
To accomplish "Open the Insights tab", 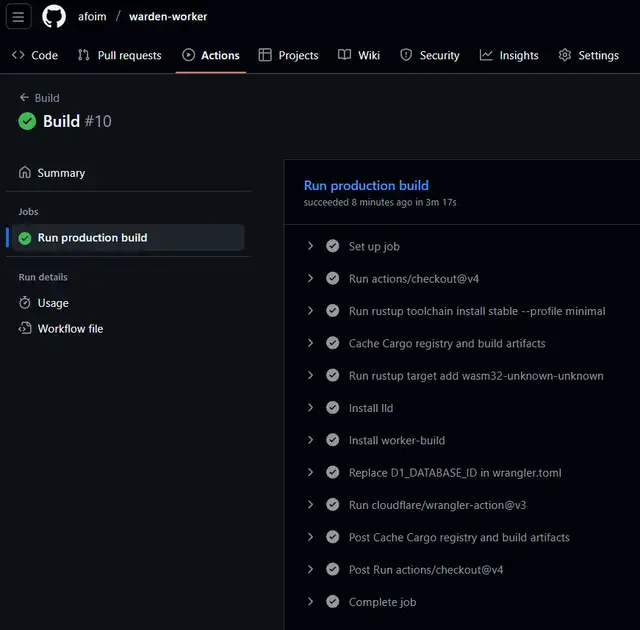I will pyautogui.click(x=508, y=55).
